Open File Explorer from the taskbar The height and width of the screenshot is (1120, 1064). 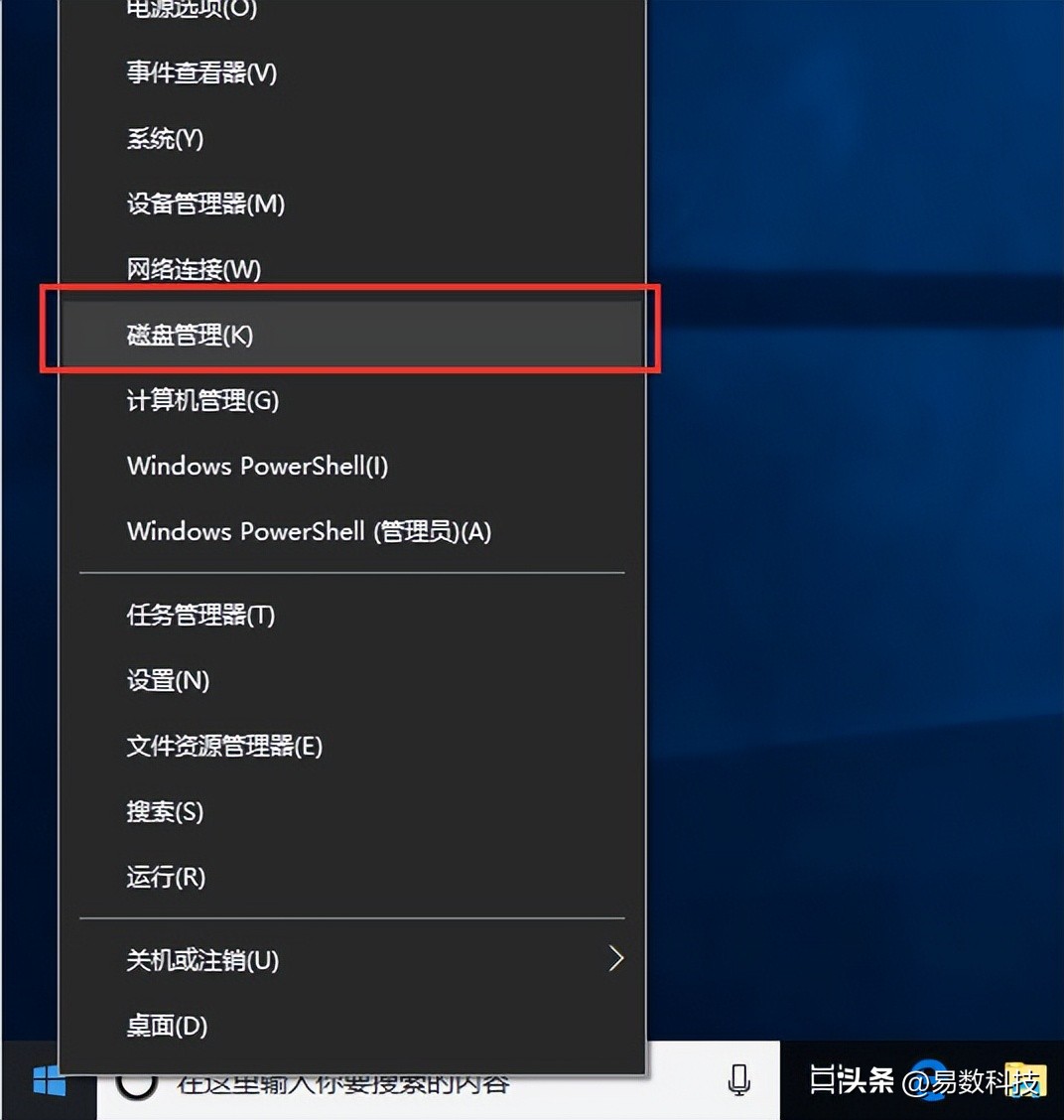(1026, 1081)
